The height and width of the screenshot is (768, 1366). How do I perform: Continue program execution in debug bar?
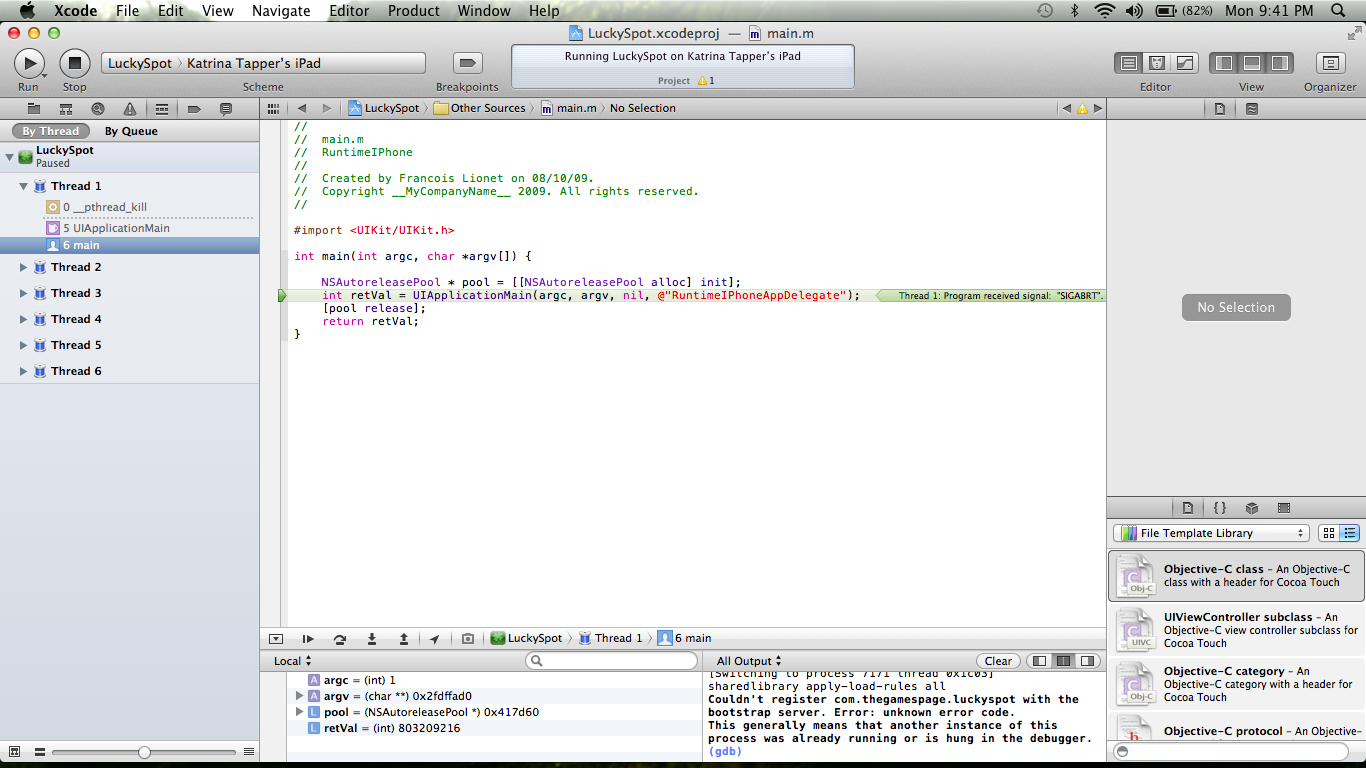point(308,638)
